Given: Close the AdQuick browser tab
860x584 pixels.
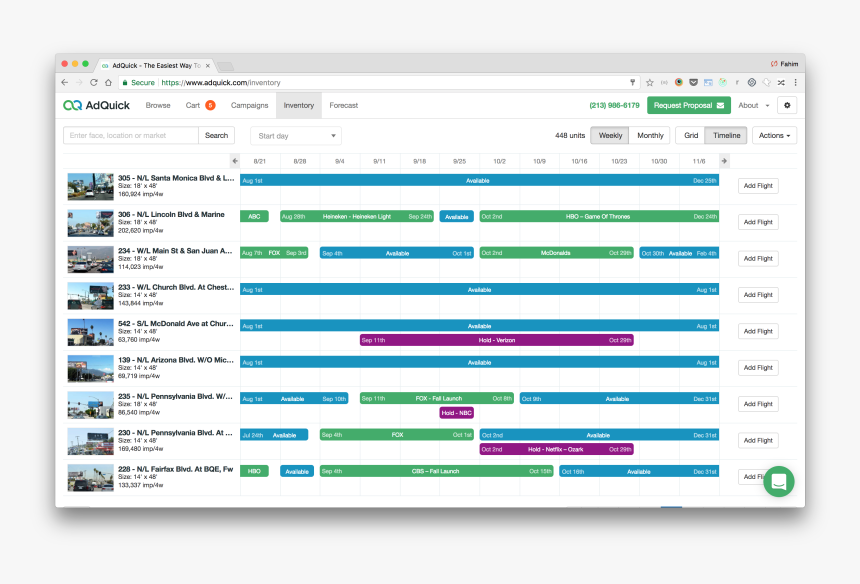Looking at the screenshot, I should point(208,65).
